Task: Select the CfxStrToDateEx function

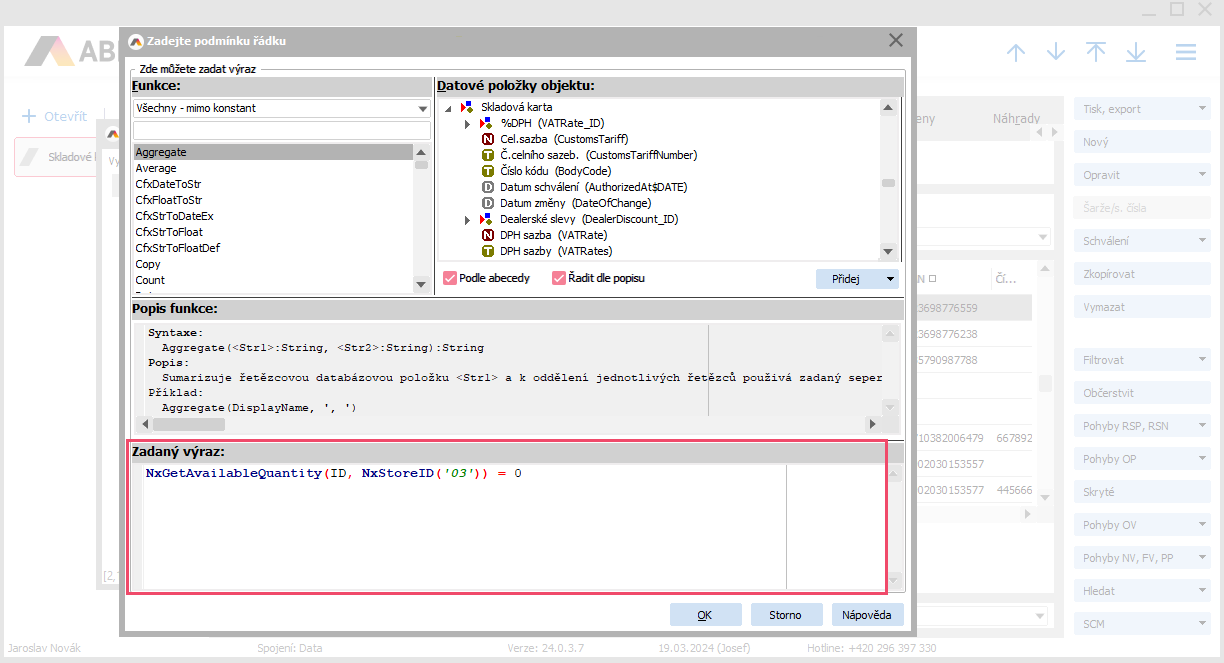Action: (273, 216)
